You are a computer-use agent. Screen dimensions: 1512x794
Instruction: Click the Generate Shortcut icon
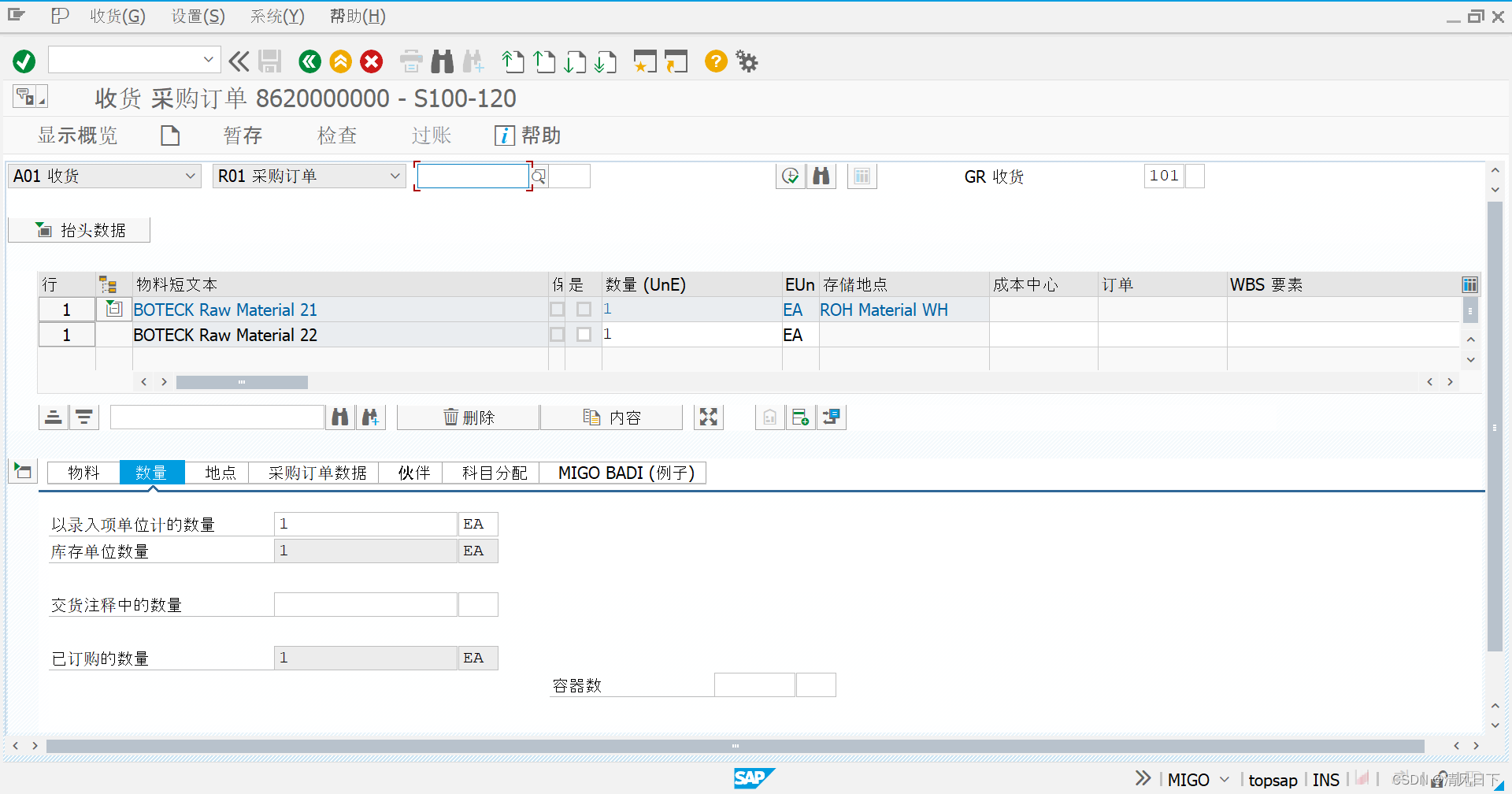tap(676, 61)
